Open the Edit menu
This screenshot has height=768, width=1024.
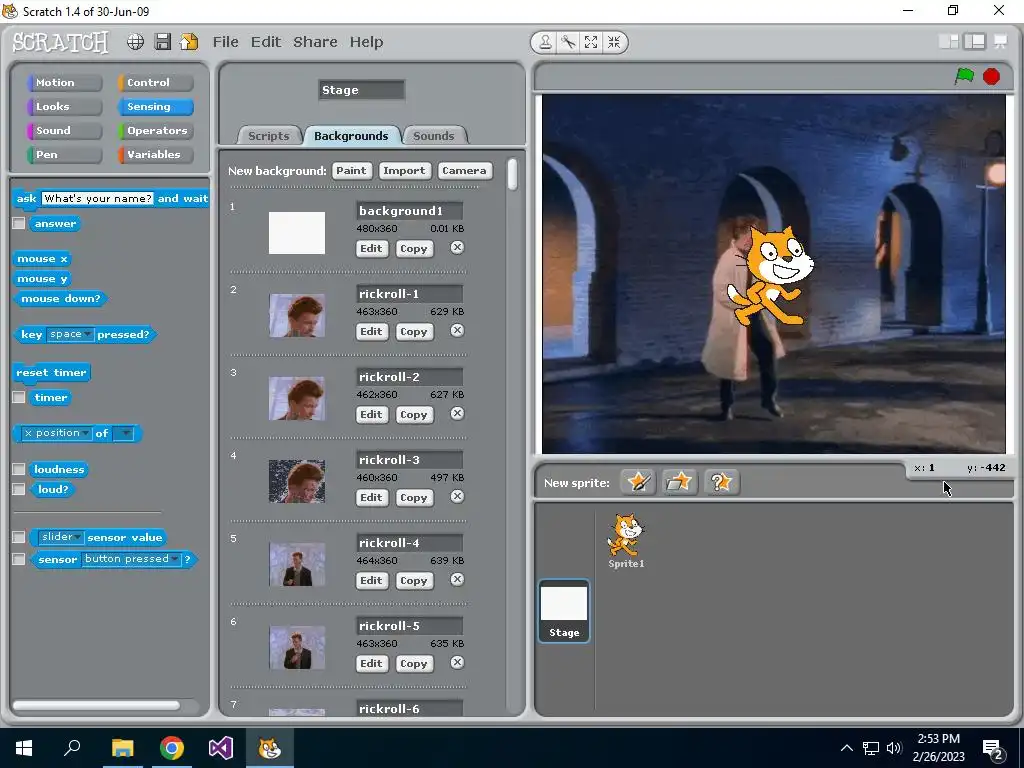pyautogui.click(x=266, y=42)
